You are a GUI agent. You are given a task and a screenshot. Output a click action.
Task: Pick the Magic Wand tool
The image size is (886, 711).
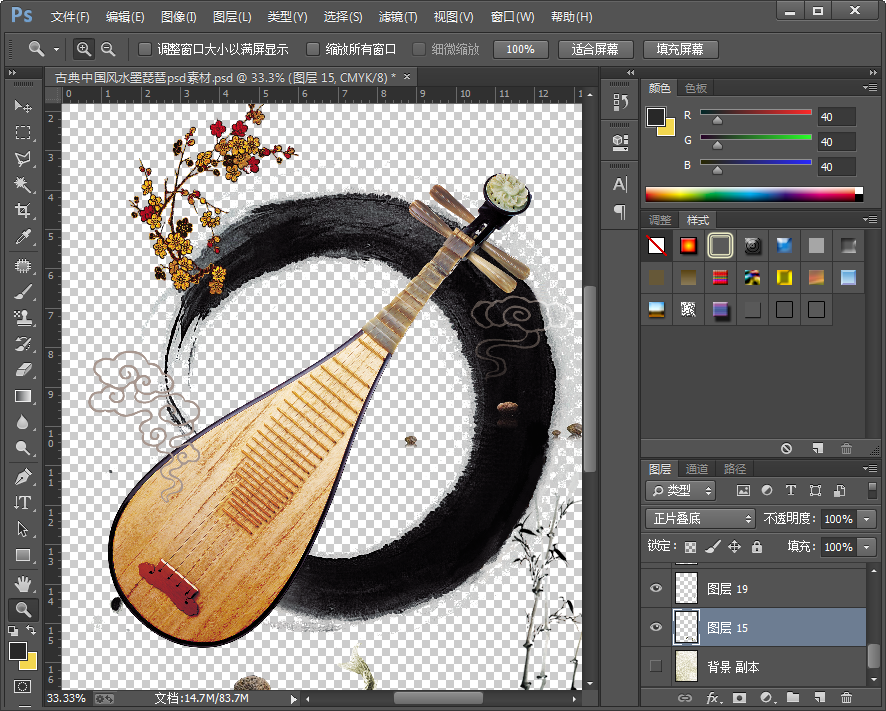(x=22, y=185)
